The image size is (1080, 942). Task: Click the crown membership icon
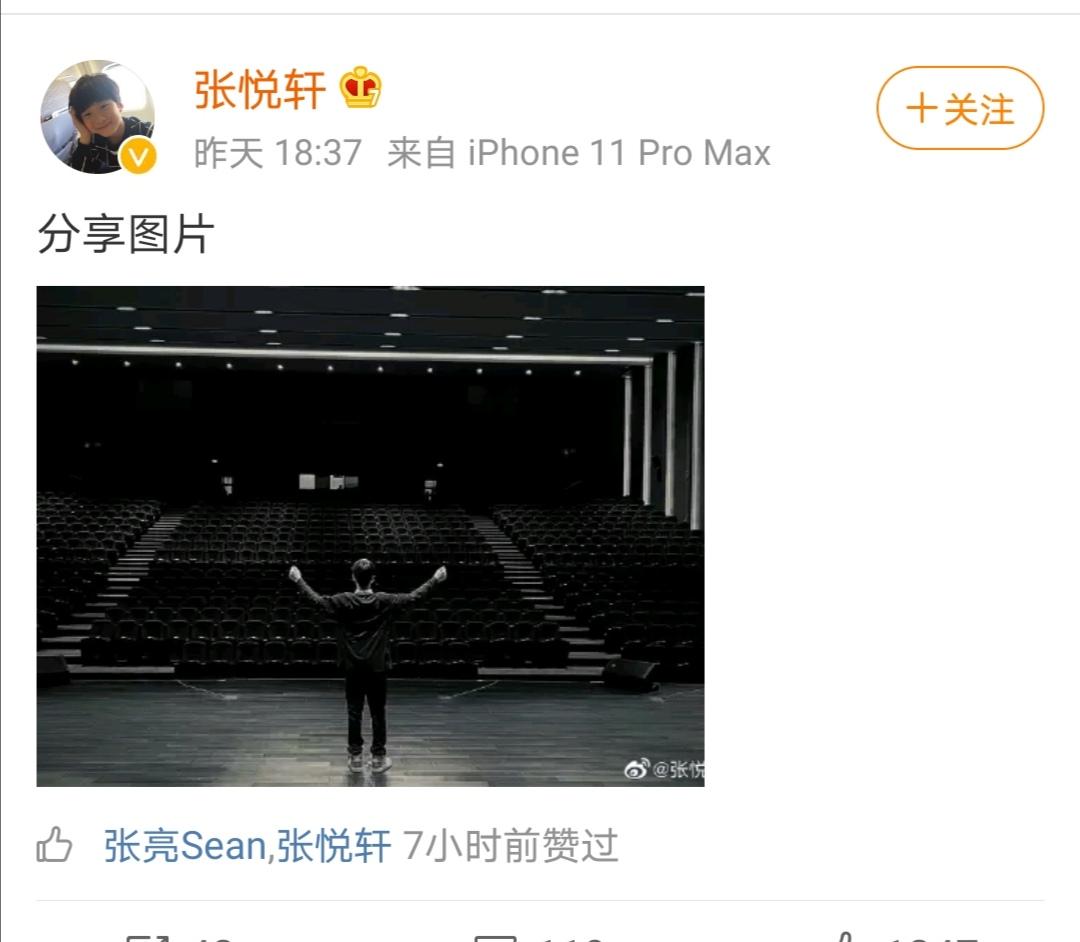click(361, 87)
